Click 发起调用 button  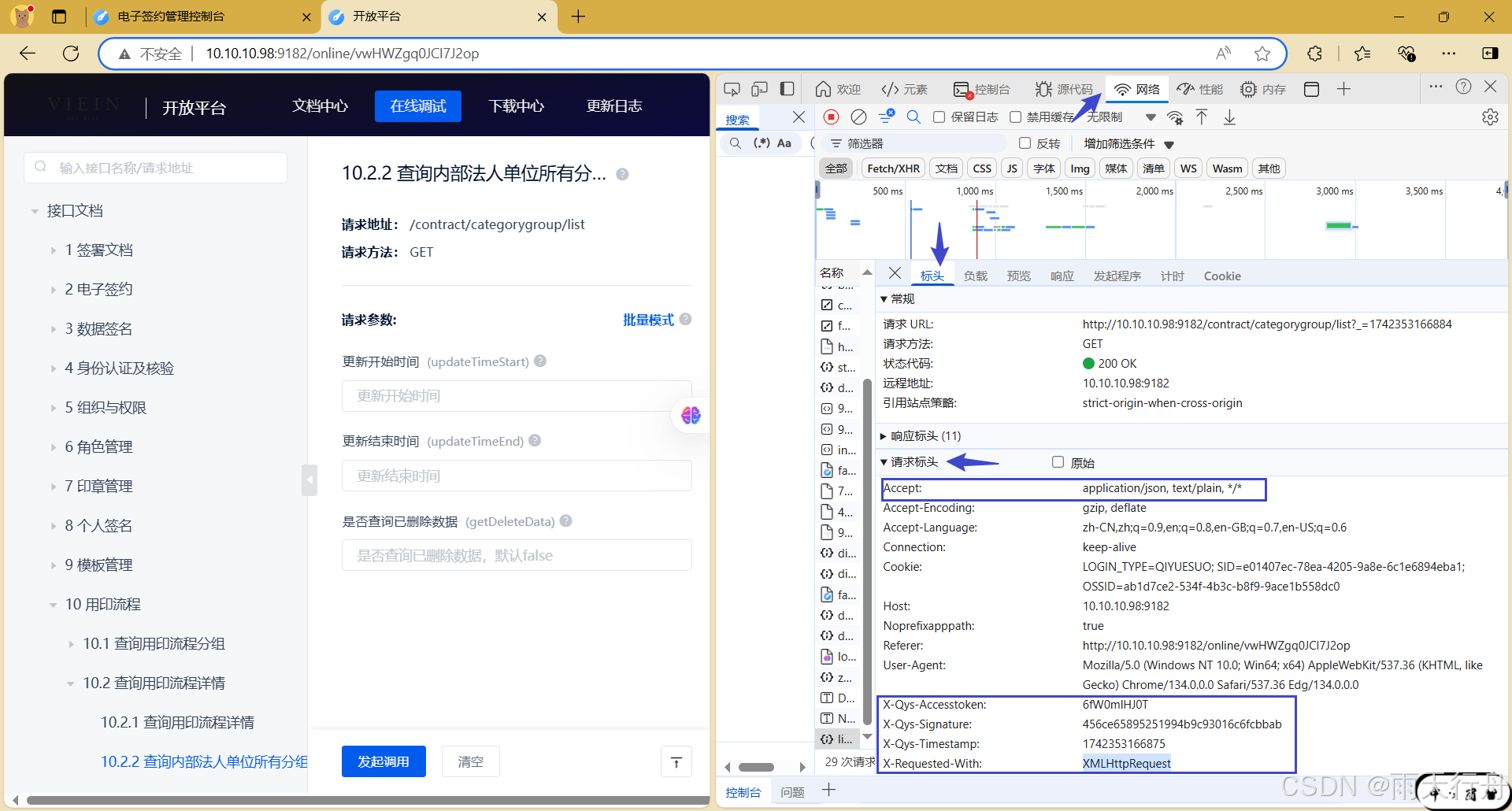coord(384,761)
